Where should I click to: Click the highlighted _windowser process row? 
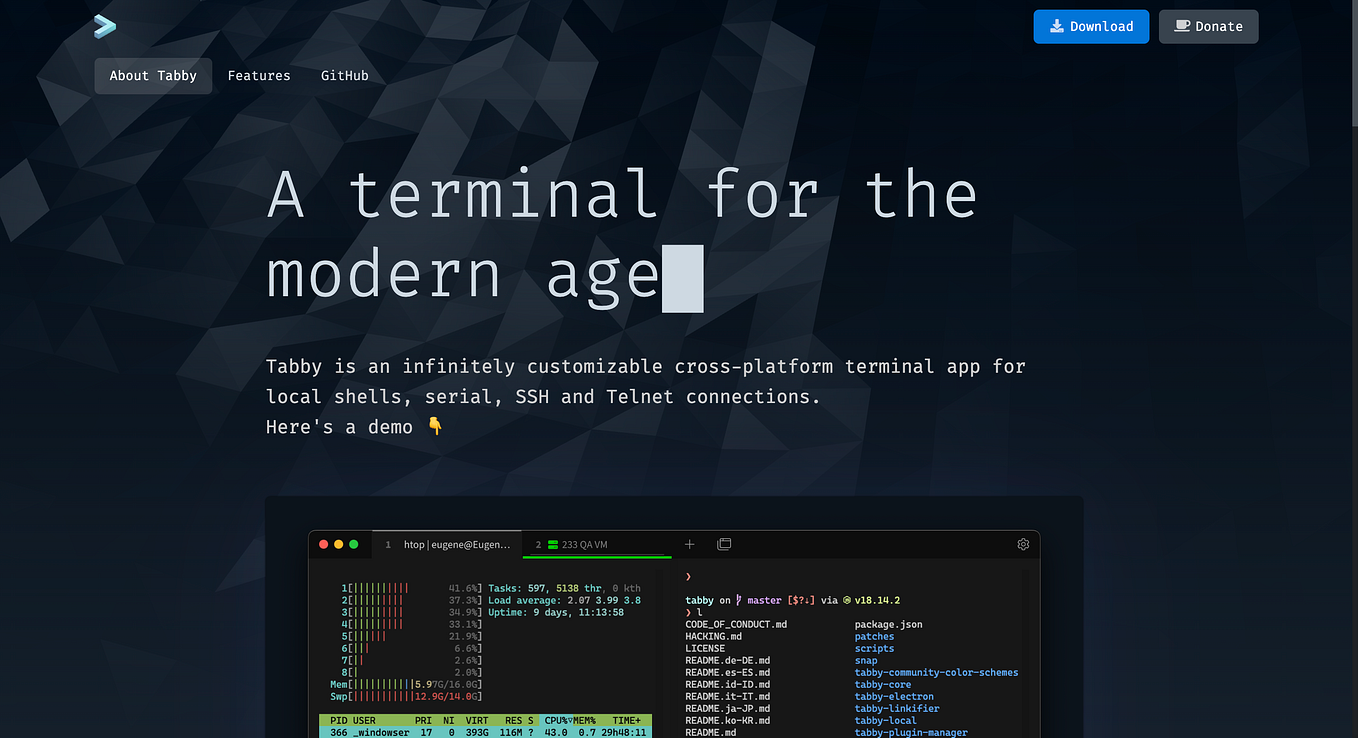[430, 731]
